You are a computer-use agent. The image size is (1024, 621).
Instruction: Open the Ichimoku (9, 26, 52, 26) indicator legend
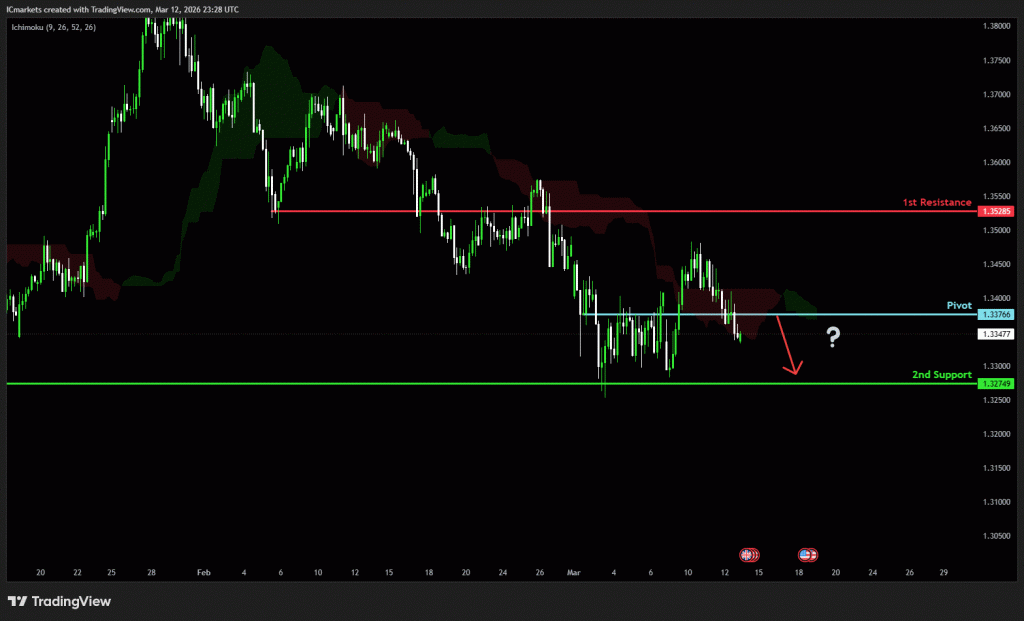coord(55,27)
